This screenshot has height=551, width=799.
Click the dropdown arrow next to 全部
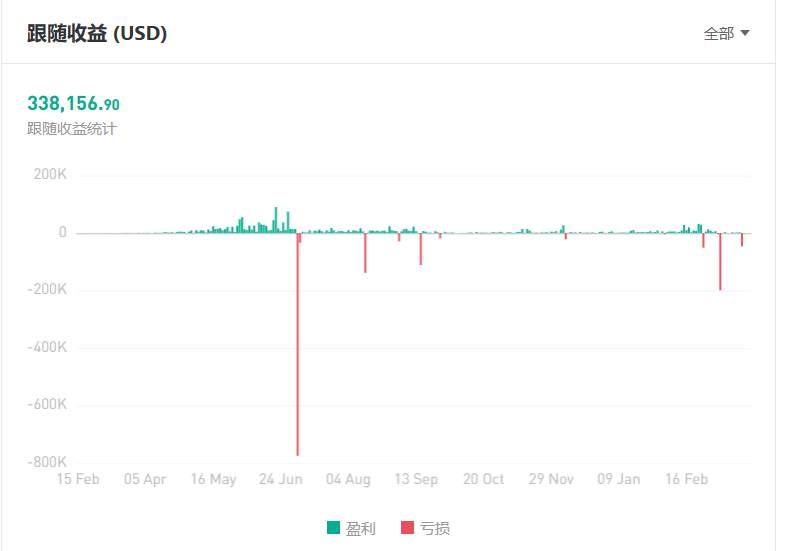(x=744, y=33)
